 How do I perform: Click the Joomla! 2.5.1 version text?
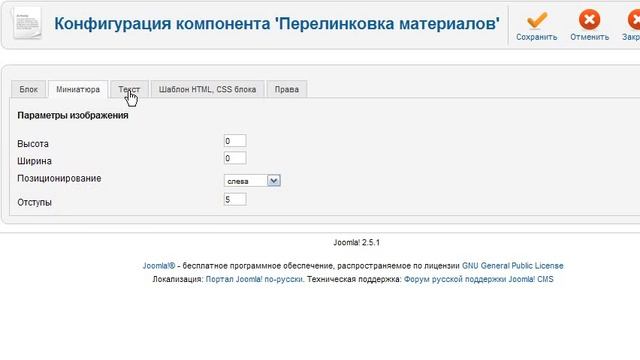coord(356,242)
